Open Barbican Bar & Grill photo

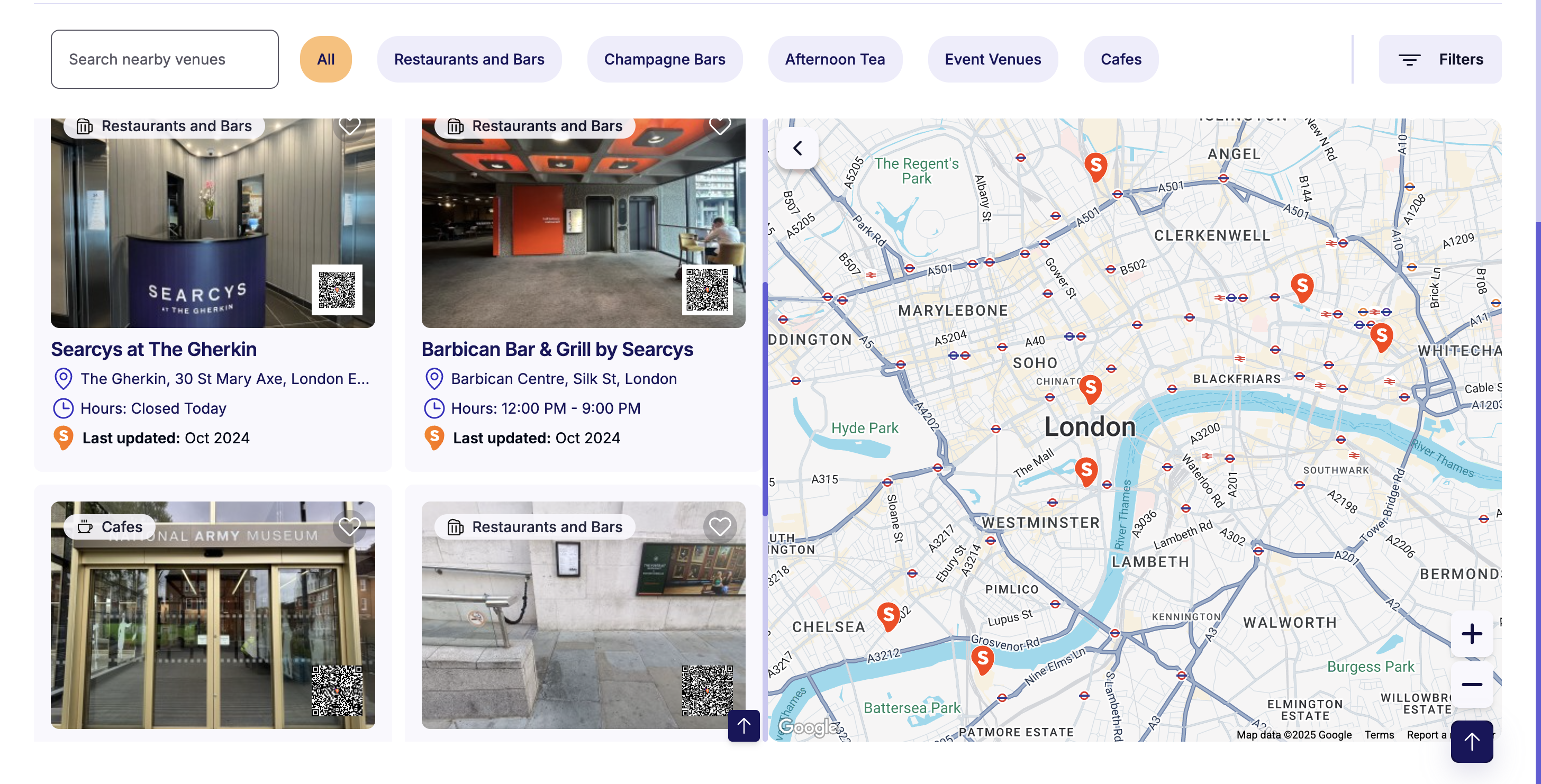(583, 223)
